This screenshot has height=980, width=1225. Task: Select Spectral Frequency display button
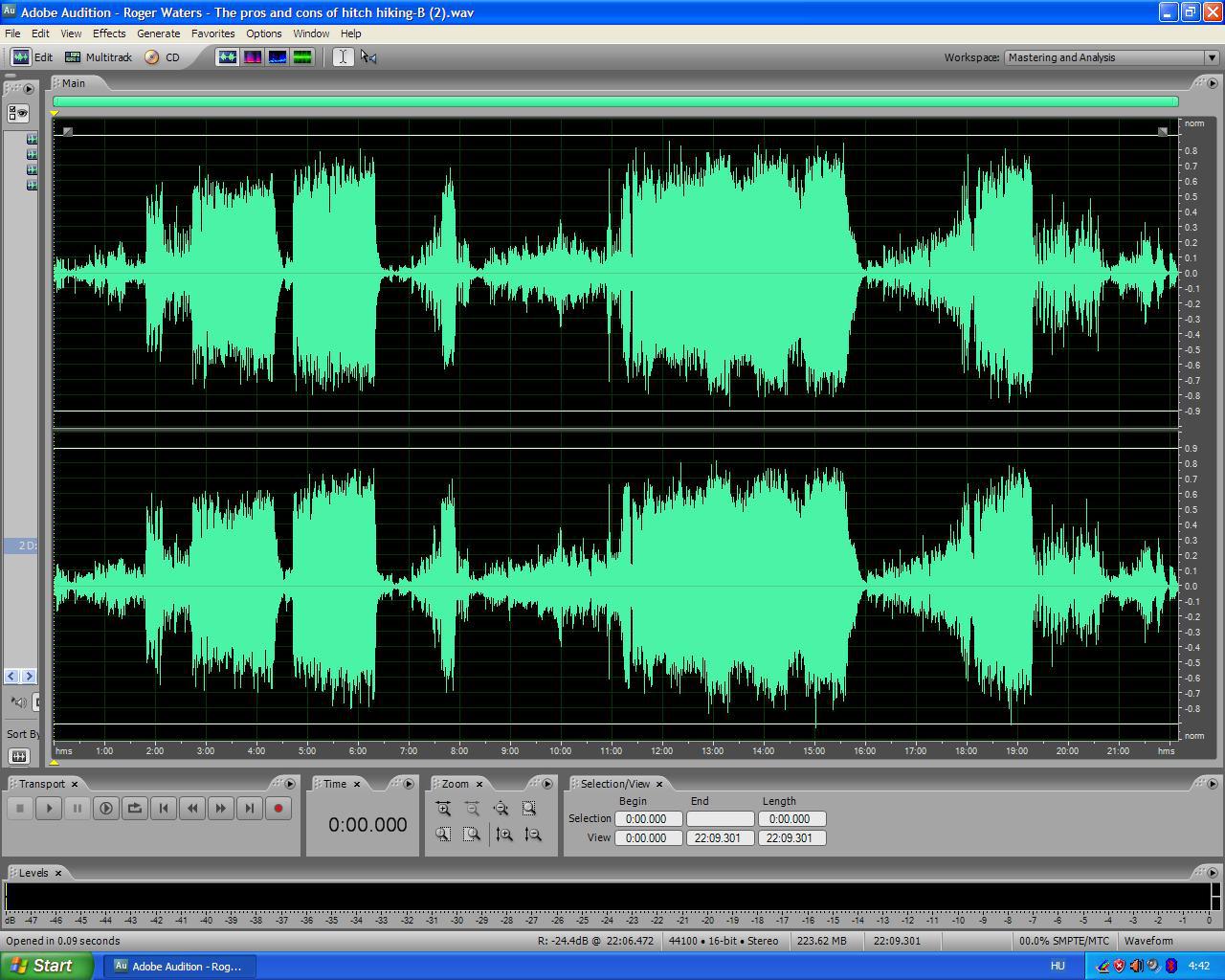(x=253, y=57)
